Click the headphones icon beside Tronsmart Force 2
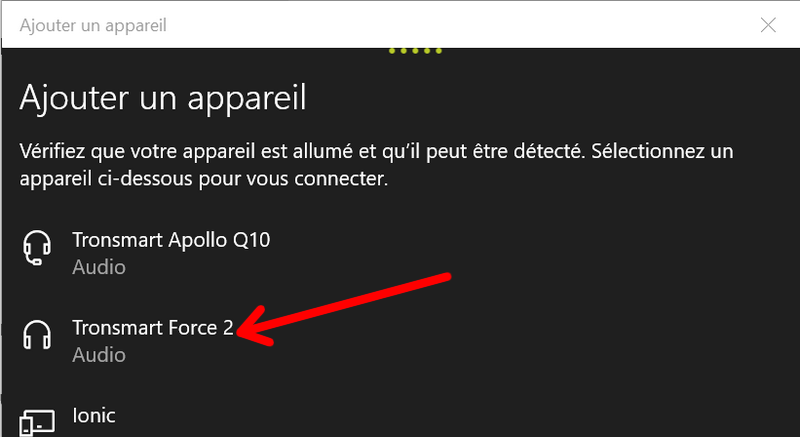 (37, 336)
